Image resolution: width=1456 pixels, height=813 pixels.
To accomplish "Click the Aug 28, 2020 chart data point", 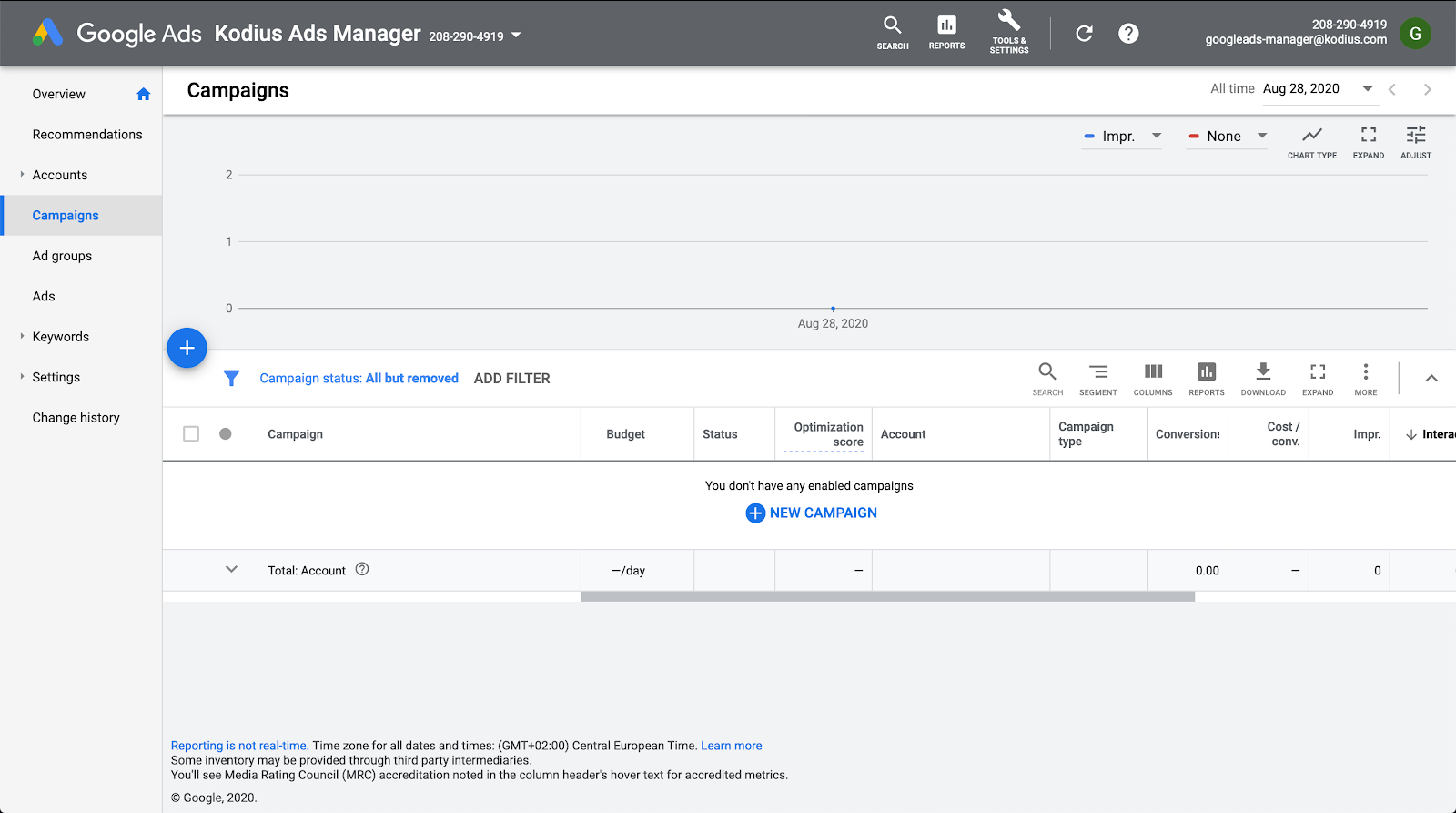I will click(833, 309).
